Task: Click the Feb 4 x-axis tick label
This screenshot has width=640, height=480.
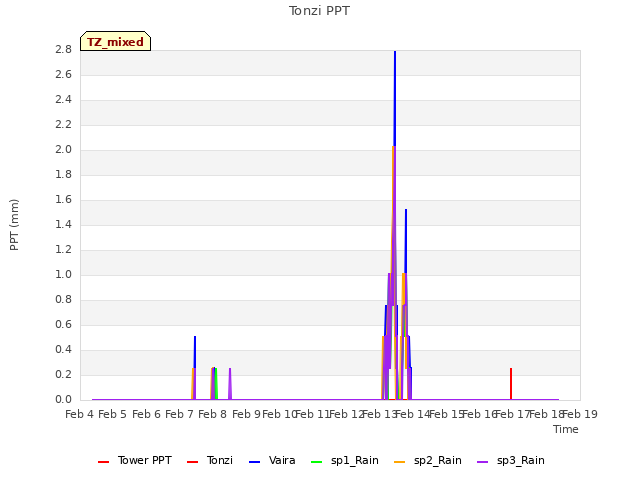Action: pyautogui.click(x=79, y=414)
